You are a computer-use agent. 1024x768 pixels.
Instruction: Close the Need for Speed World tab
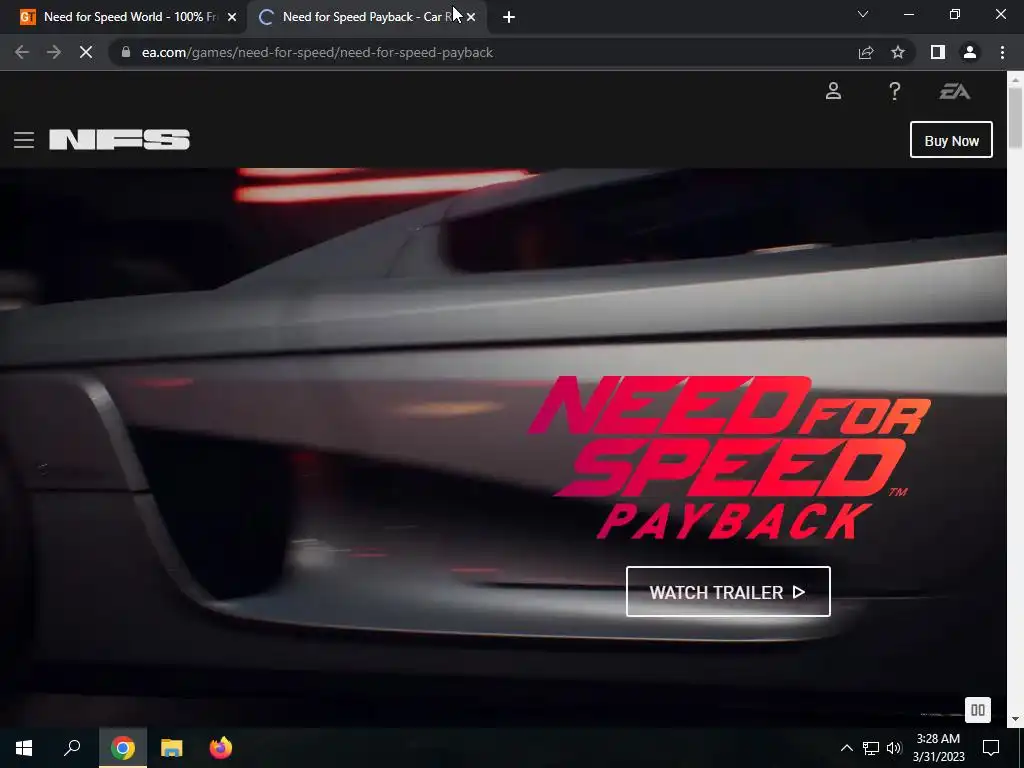tap(232, 18)
